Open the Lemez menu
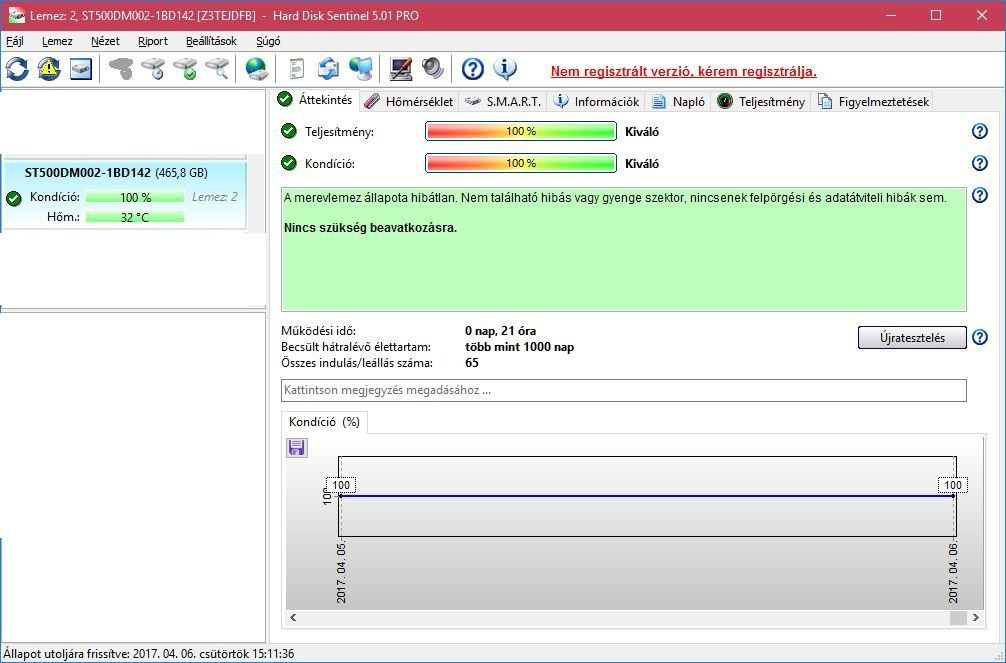This screenshot has width=1006, height=663. point(57,41)
